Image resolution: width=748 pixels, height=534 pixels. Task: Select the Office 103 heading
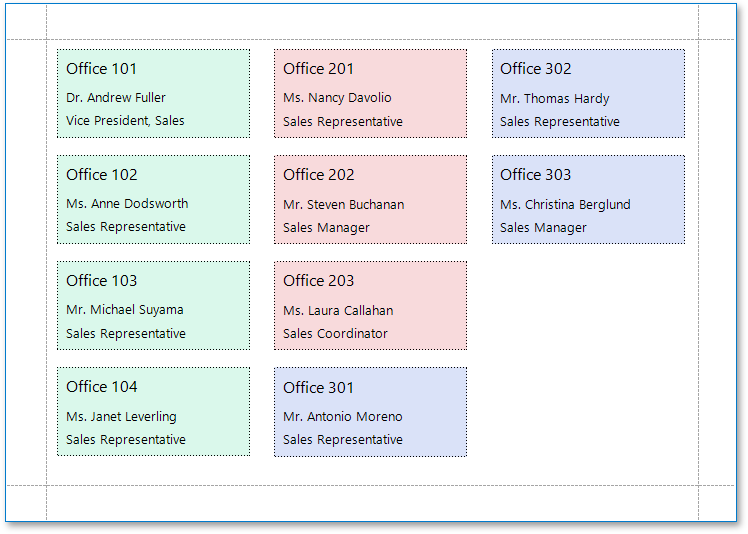coord(101,281)
